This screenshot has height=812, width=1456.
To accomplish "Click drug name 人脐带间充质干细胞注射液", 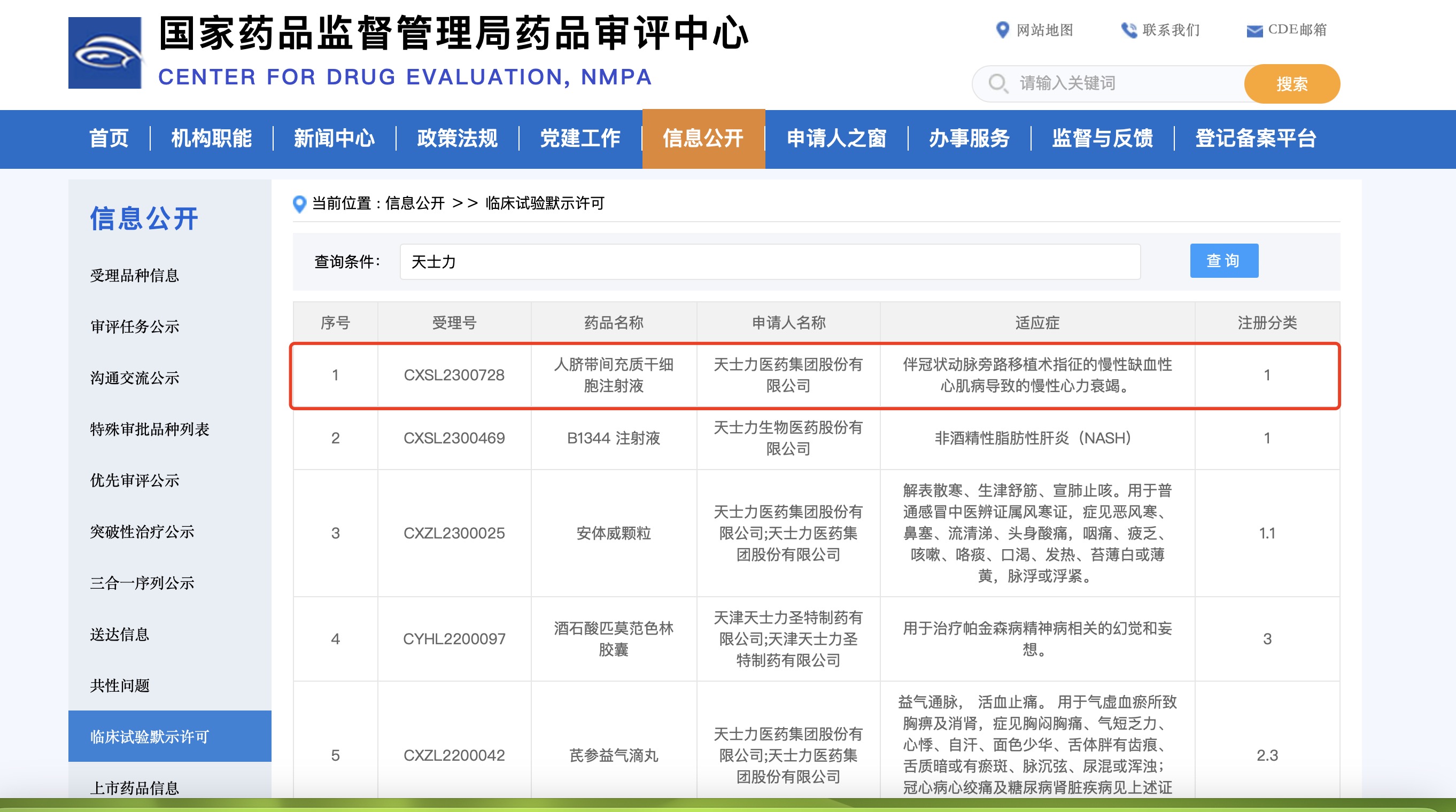I will click(x=613, y=375).
